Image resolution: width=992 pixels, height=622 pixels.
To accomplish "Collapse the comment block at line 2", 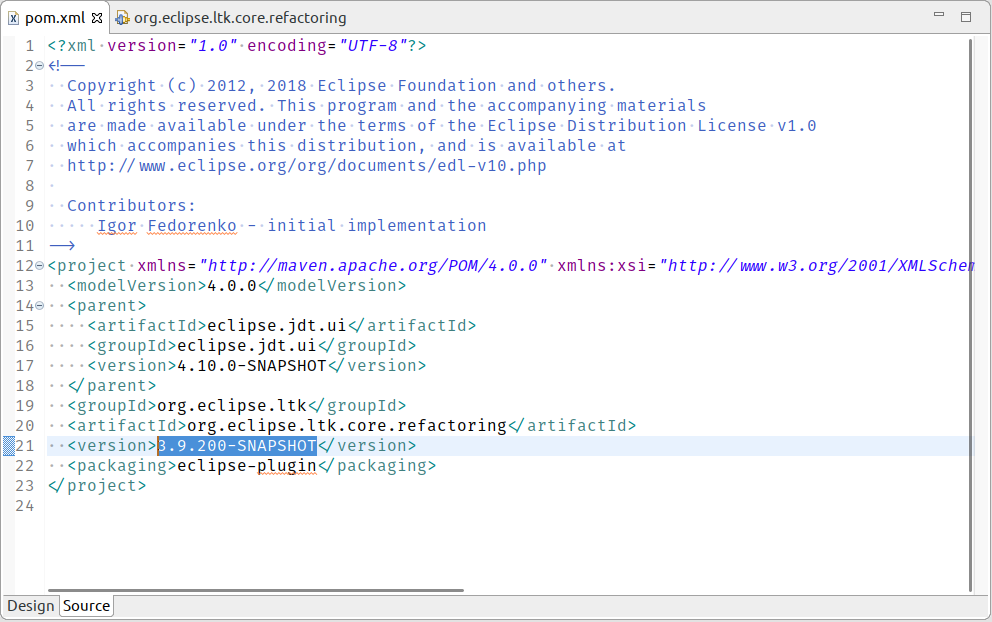I will point(39,65).
